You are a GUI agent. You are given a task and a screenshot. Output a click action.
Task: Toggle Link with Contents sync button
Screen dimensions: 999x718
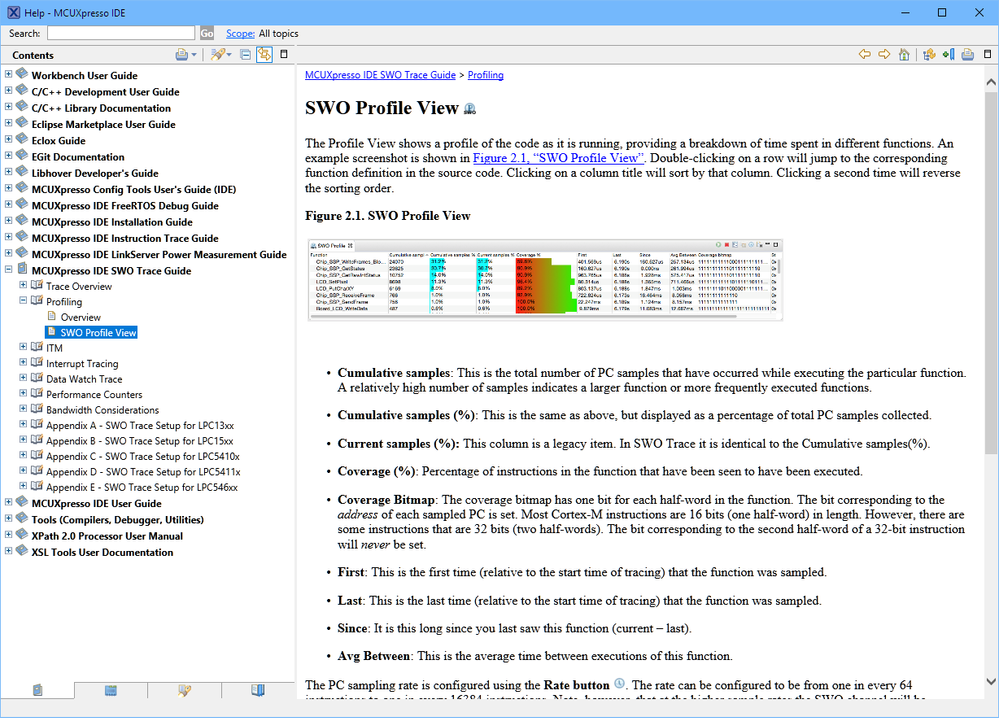(x=264, y=55)
